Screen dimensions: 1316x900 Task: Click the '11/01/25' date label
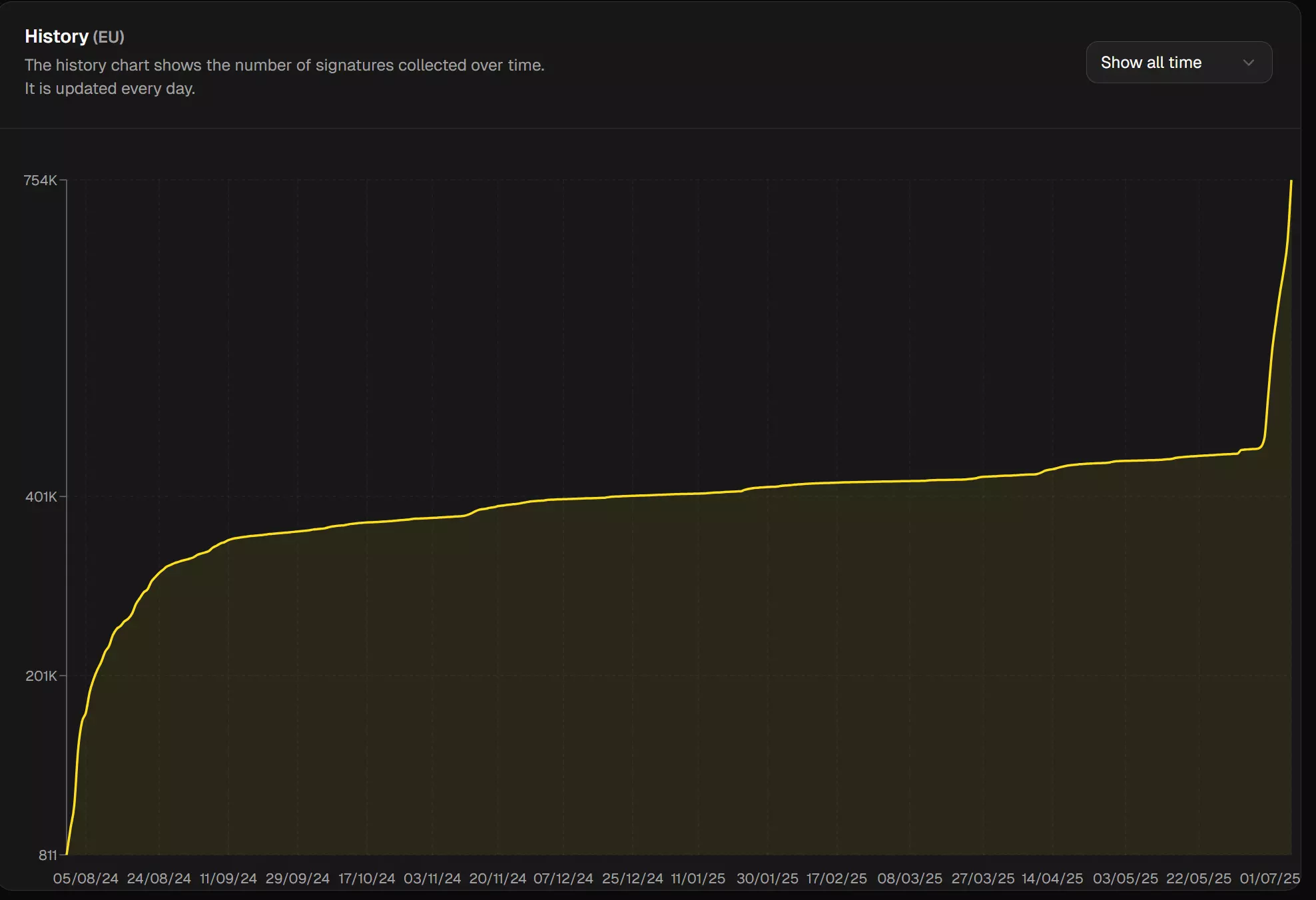tap(698, 878)
